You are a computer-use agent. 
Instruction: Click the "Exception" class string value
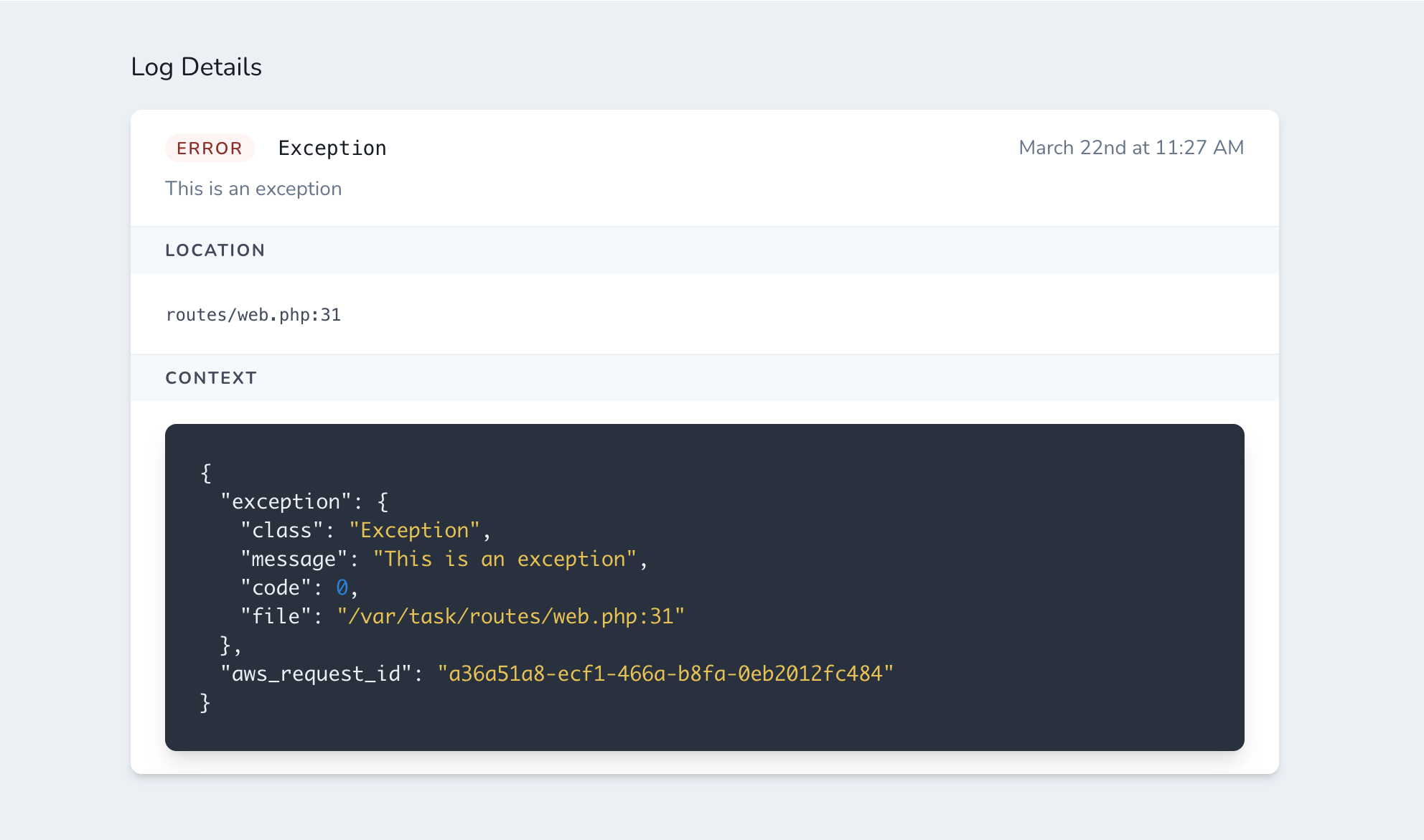coord(414,530)
